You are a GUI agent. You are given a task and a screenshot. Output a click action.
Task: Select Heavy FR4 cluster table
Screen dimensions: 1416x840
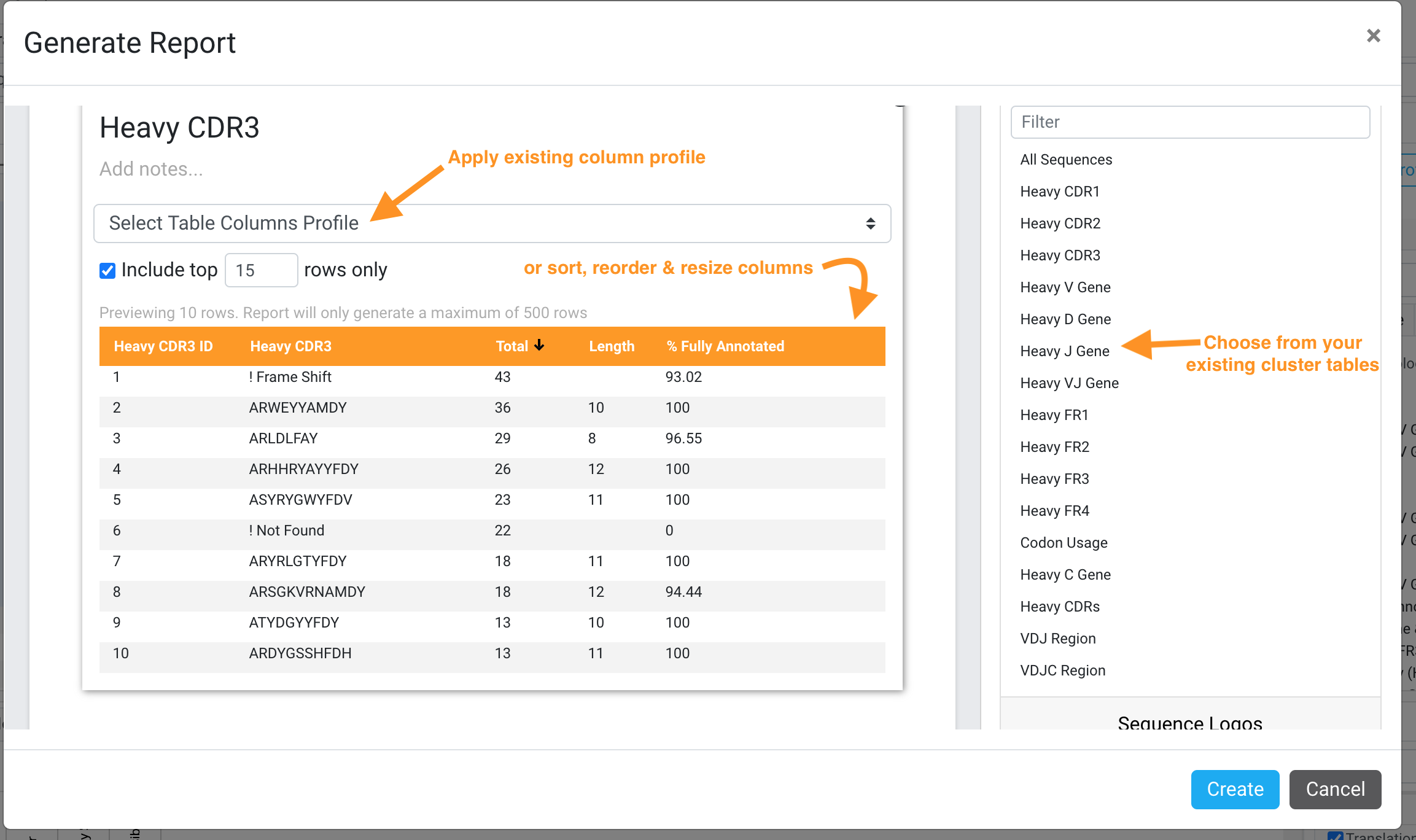pyautogui.click(x=1054, y=511)
